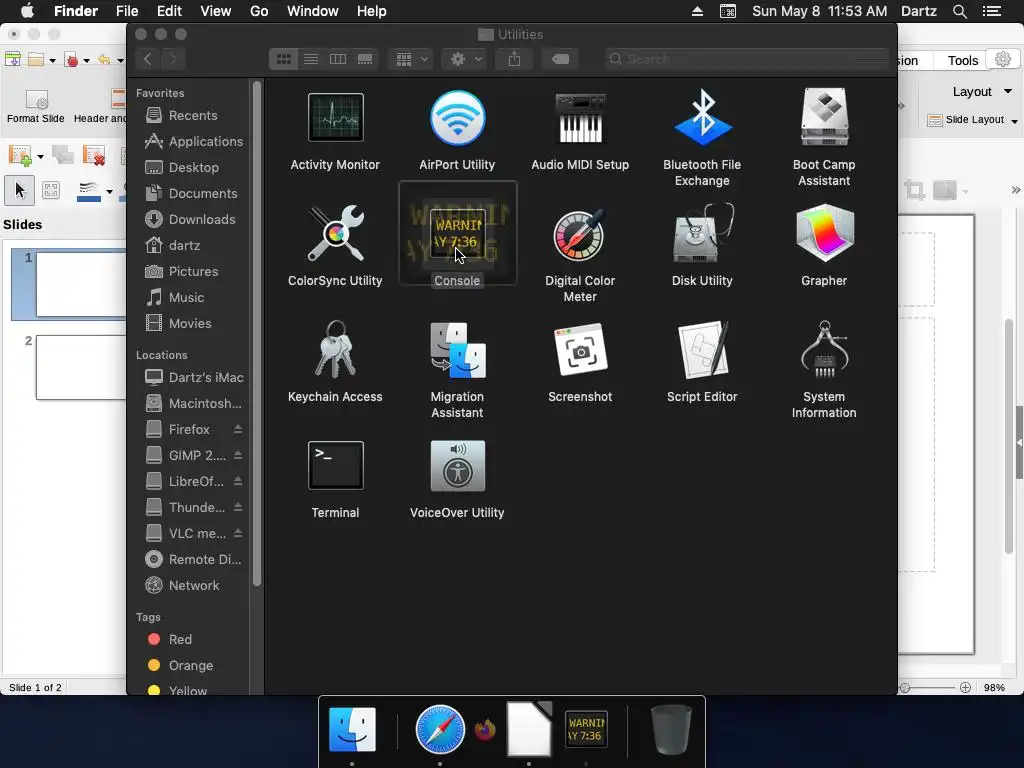The width and height of the screenshot is (1024, 768).
Task: Open LibreOffice document icon in Dock
Action: (529, 729)
